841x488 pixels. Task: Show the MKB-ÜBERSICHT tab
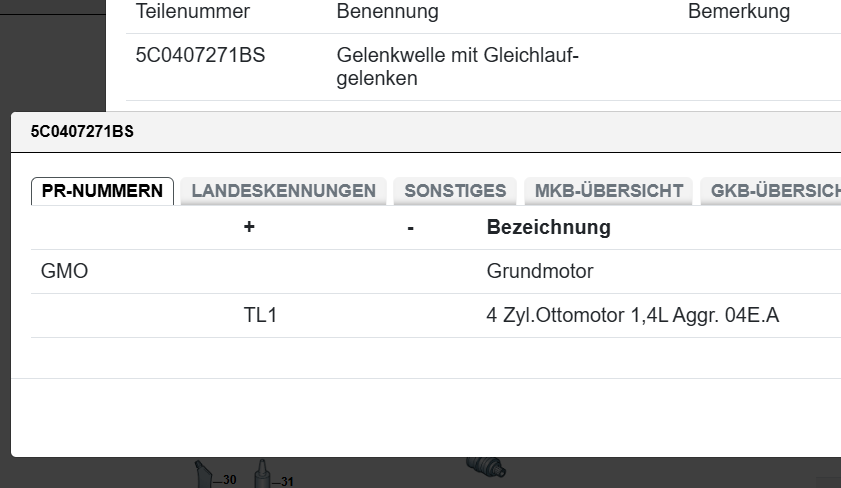click(608, 191)
